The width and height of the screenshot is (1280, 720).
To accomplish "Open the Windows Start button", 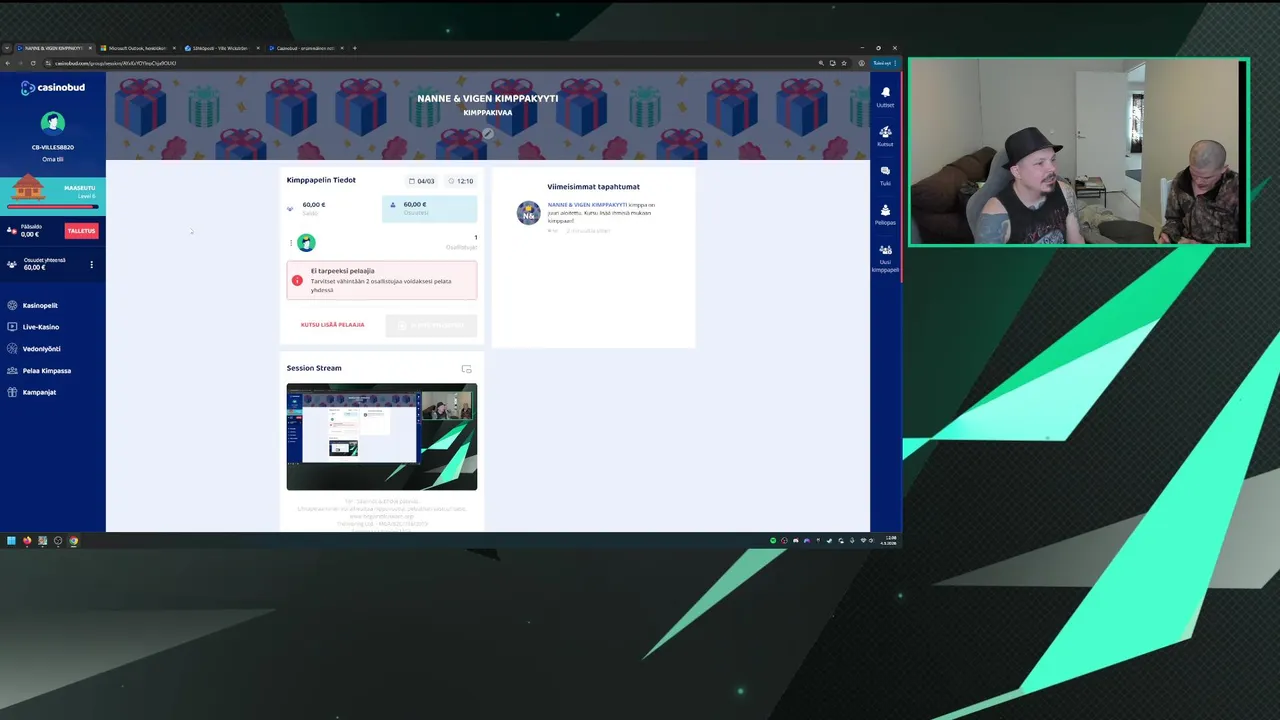I will pyautogui.click(x=12, y=541).
